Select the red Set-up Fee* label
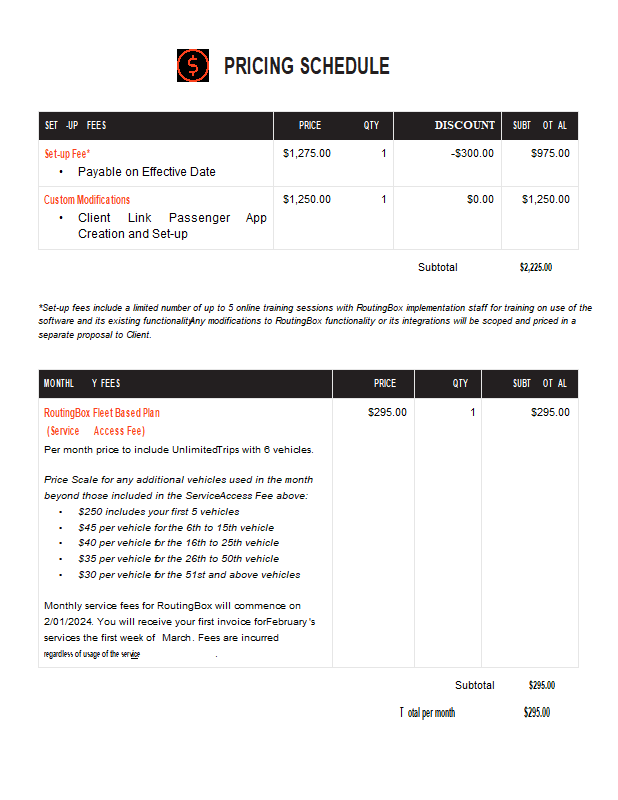The image size is (618, 800). [x=67, y=154]
